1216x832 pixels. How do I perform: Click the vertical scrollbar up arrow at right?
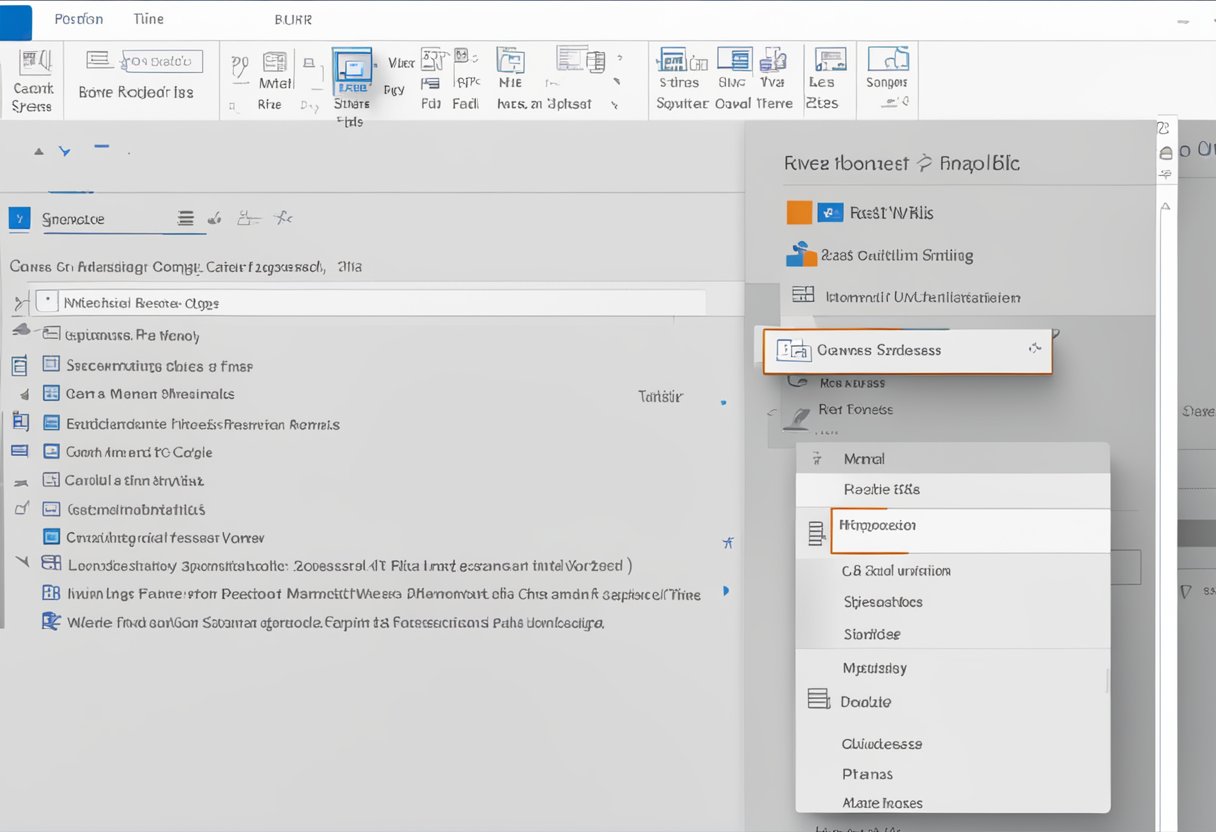click(x=1166, y=208)
